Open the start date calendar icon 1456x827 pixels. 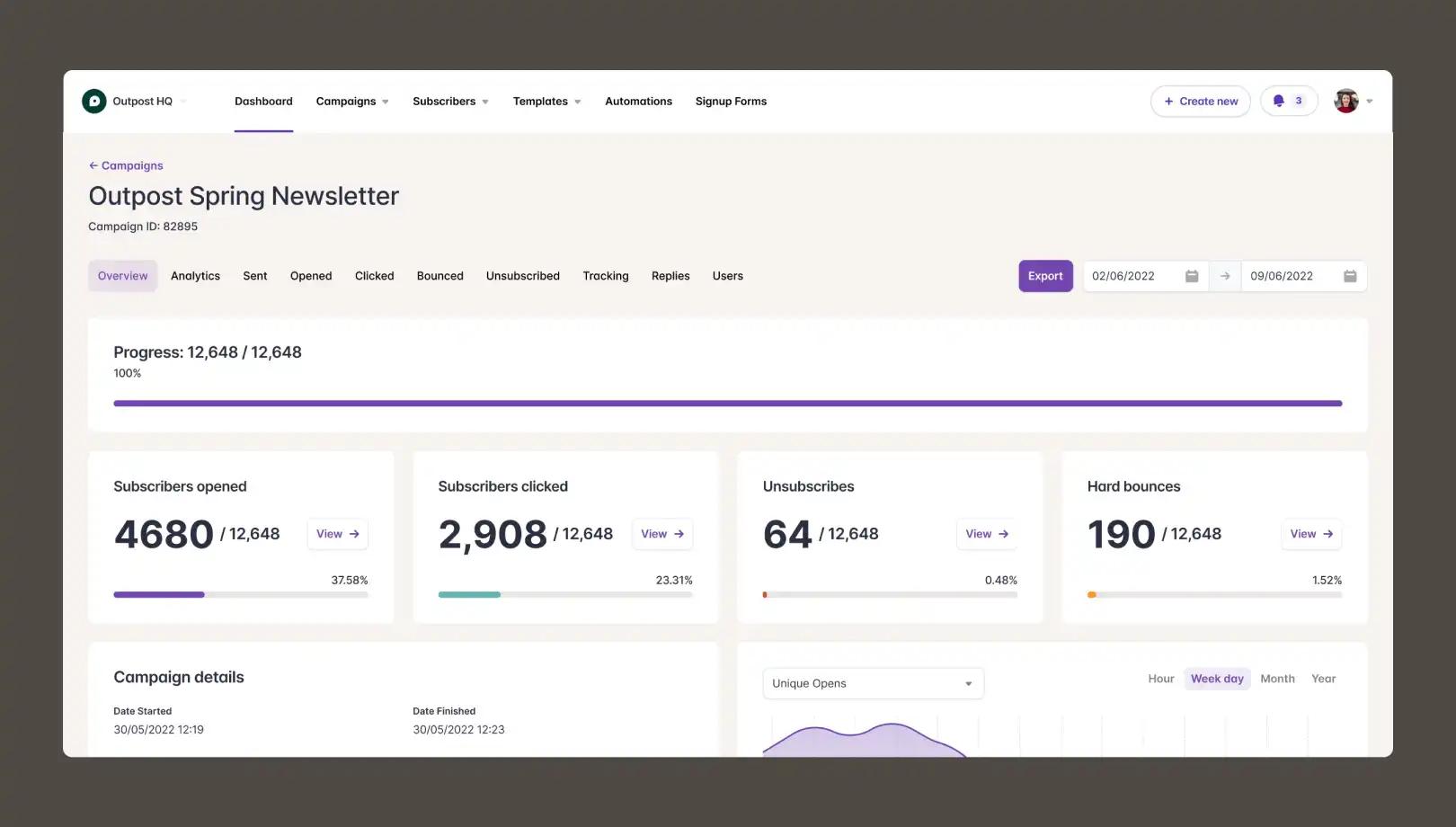click(x=1191, y=276)
